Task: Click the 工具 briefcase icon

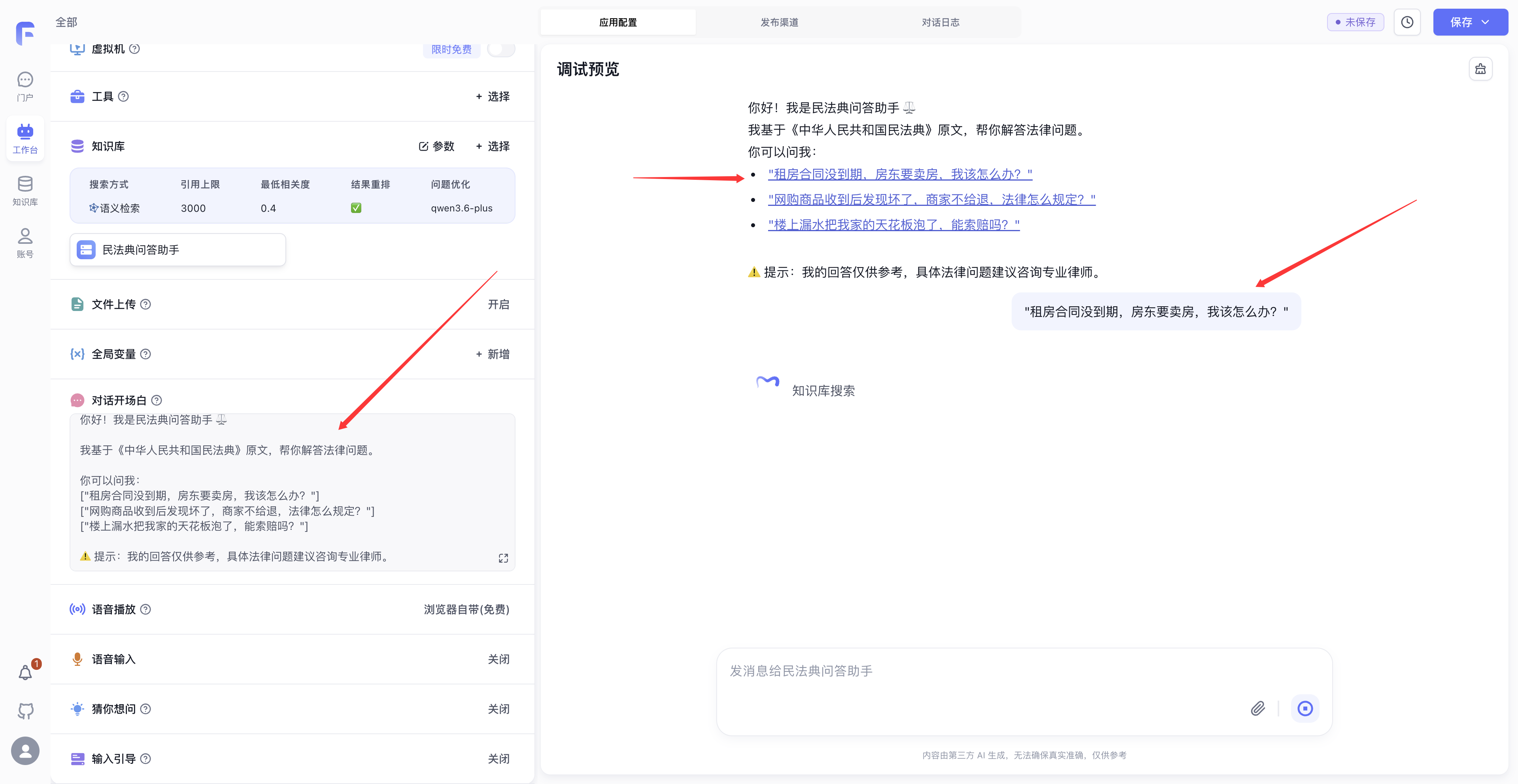Action: coord(77,96)
